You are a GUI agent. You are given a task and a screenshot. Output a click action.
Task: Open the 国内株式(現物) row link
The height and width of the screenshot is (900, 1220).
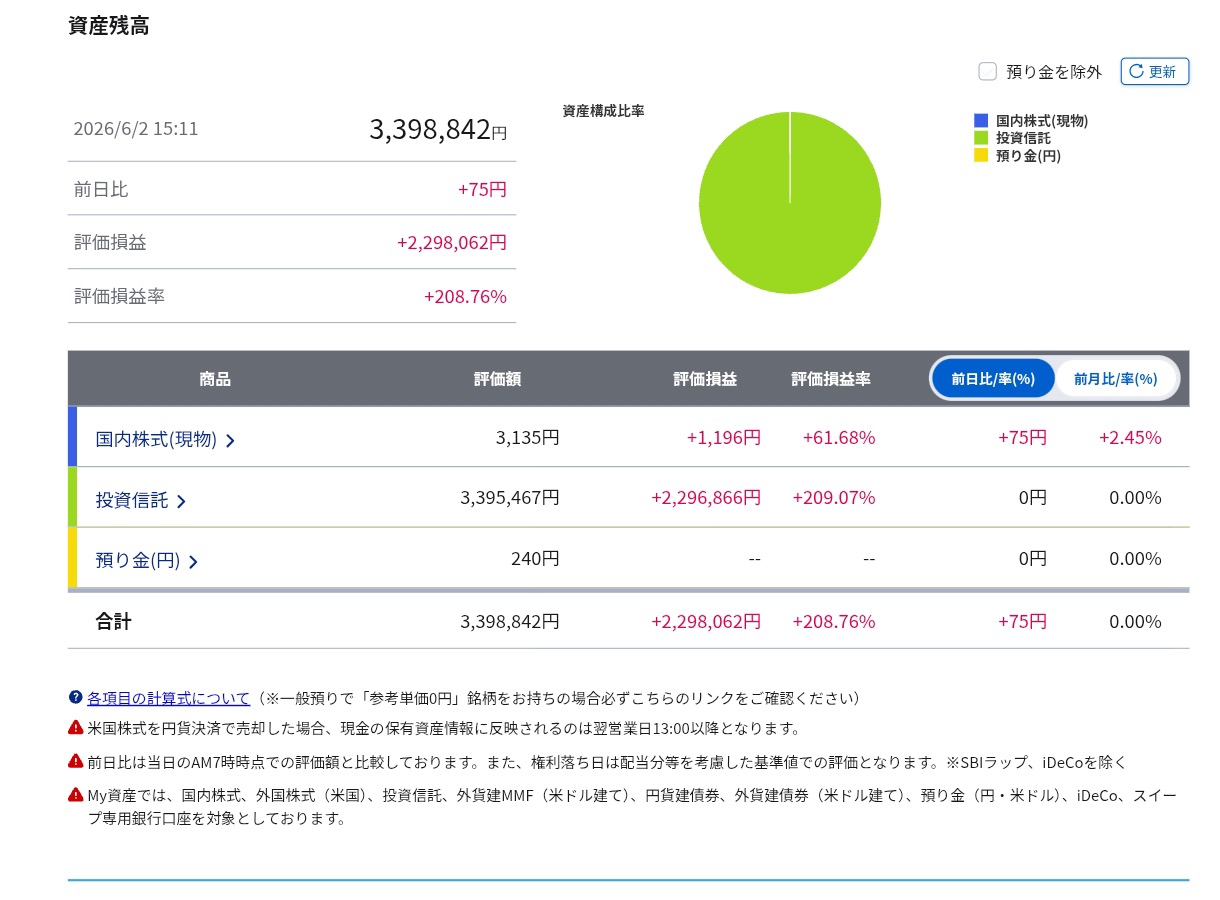(156, 439)
